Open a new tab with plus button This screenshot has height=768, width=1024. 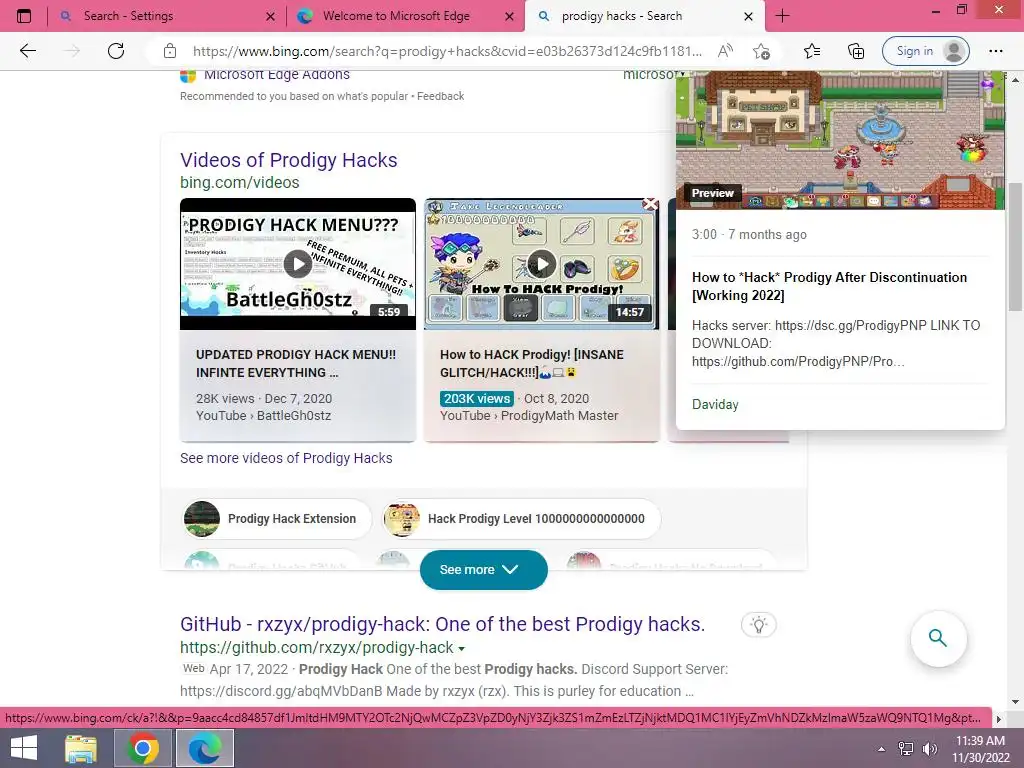tap(782, 16)
